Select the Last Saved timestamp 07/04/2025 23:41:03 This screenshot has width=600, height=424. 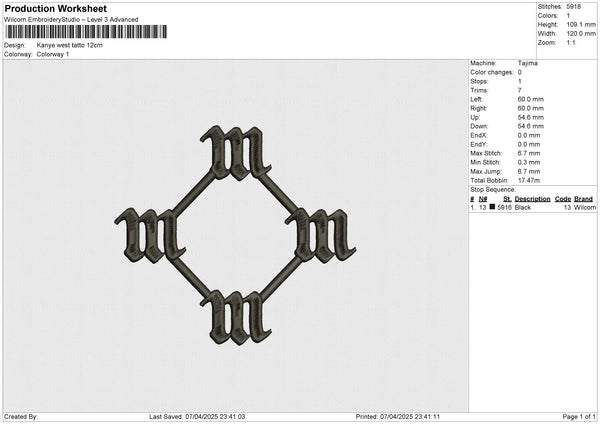coord(215,417)
